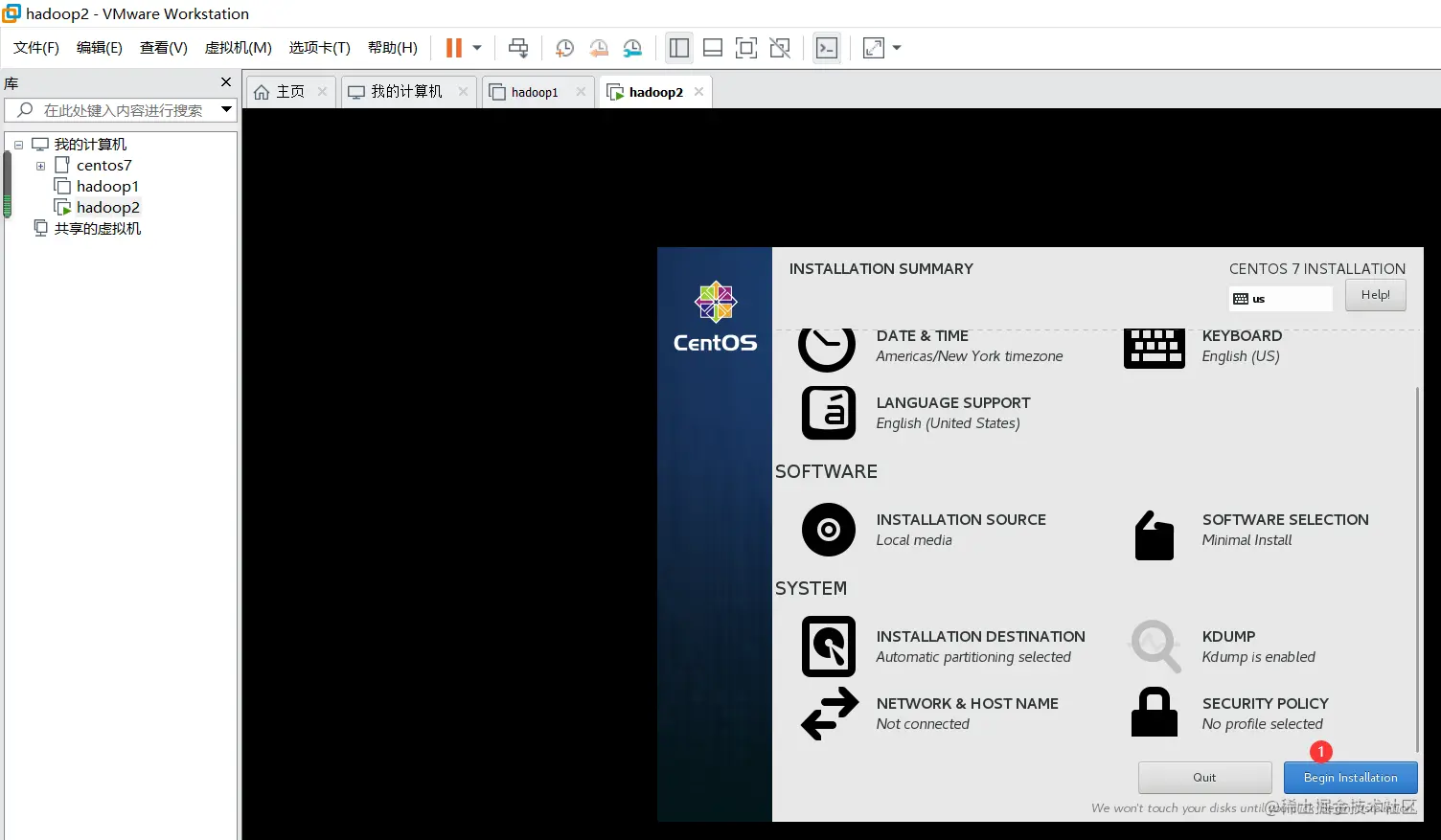Open the 帮助(H) menu

(x=393, y=48)
